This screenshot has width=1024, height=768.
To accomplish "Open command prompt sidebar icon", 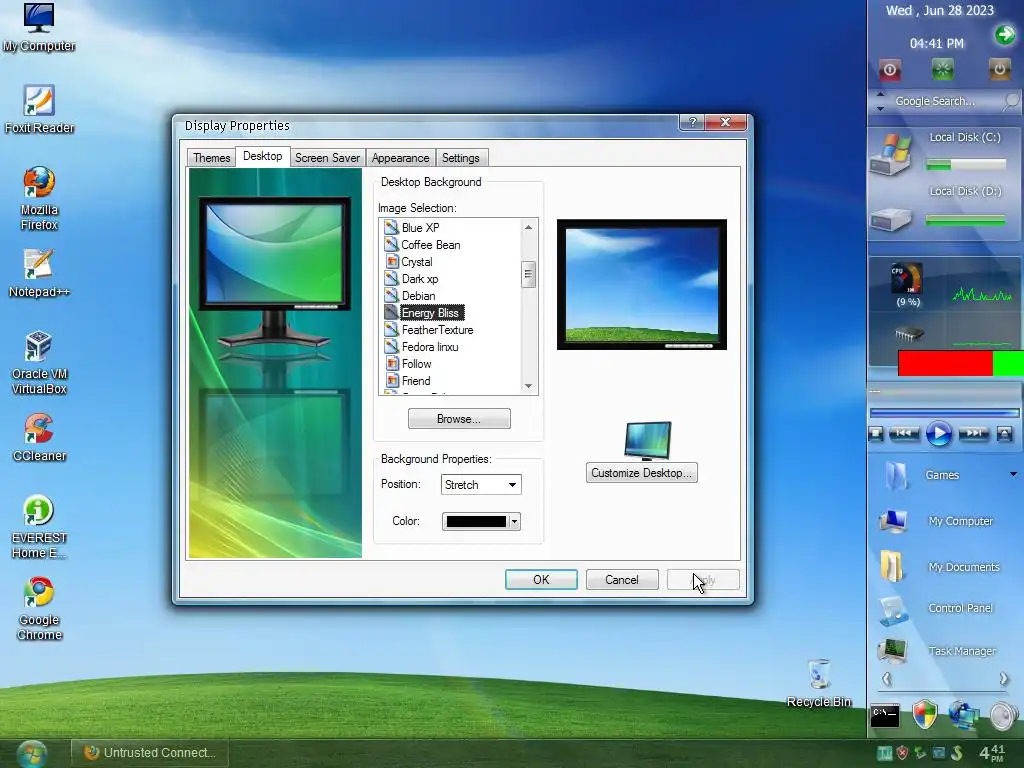I will click(885, 716).
